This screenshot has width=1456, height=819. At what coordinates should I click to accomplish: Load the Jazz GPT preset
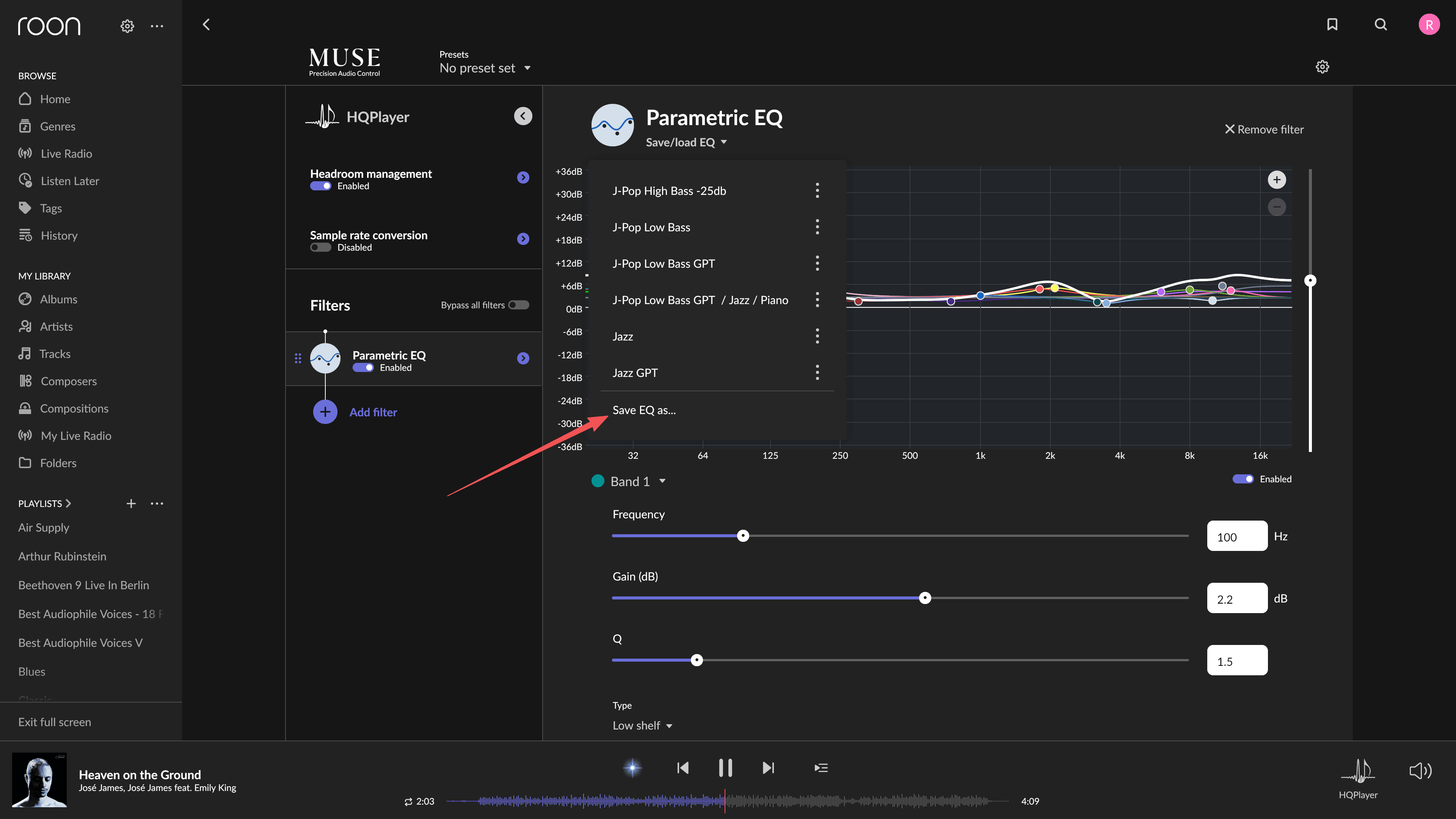tap(635, 372)
